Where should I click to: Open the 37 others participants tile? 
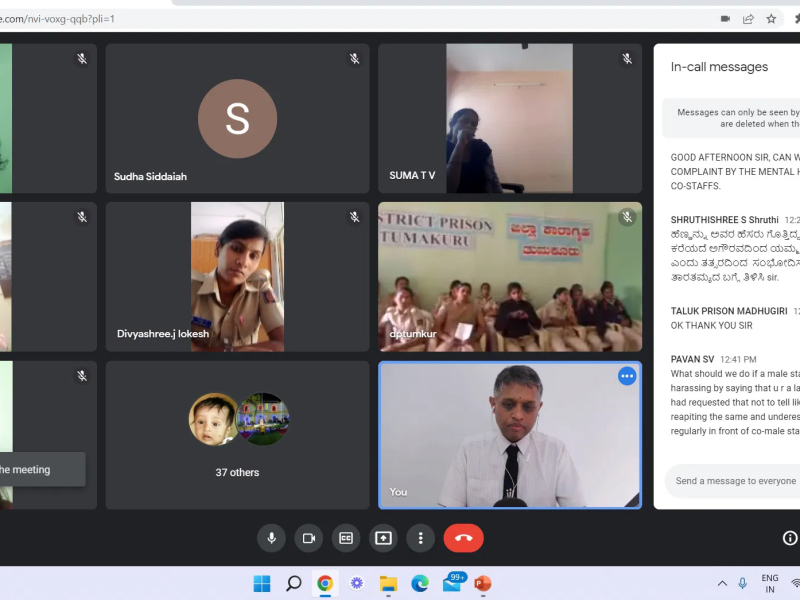coord(237,435)
